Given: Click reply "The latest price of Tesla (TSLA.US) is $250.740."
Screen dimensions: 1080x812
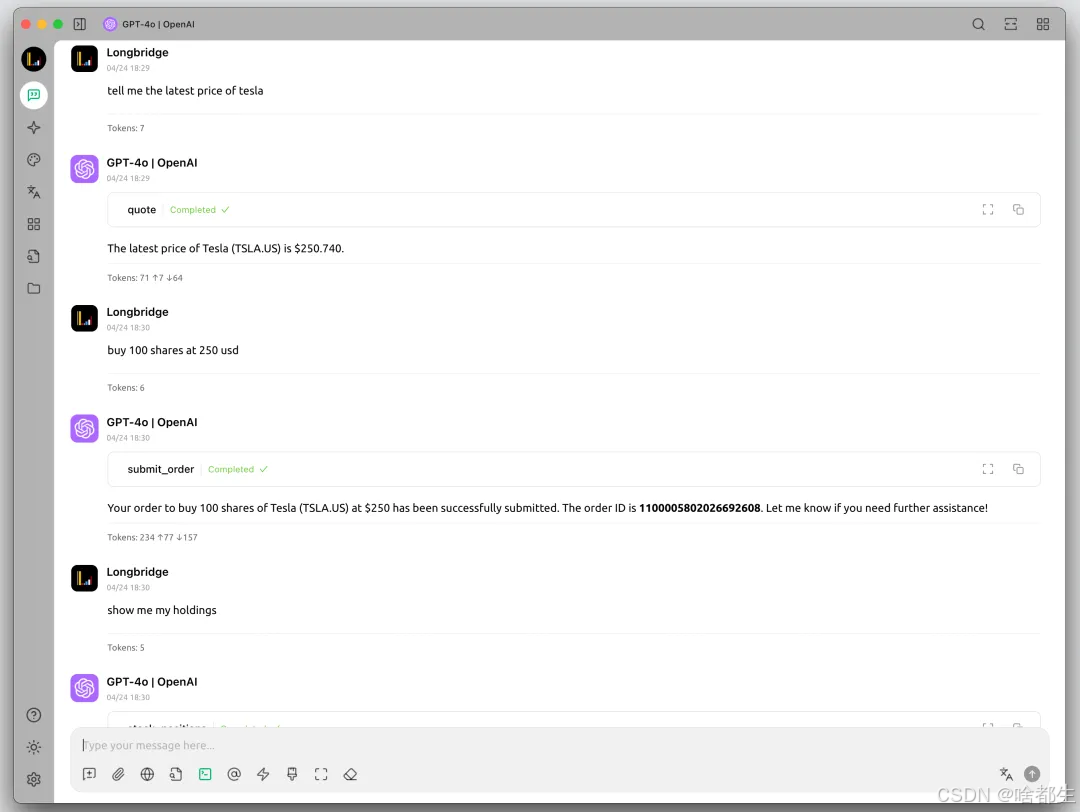Looking at the screenshot, I should [225, 249].
